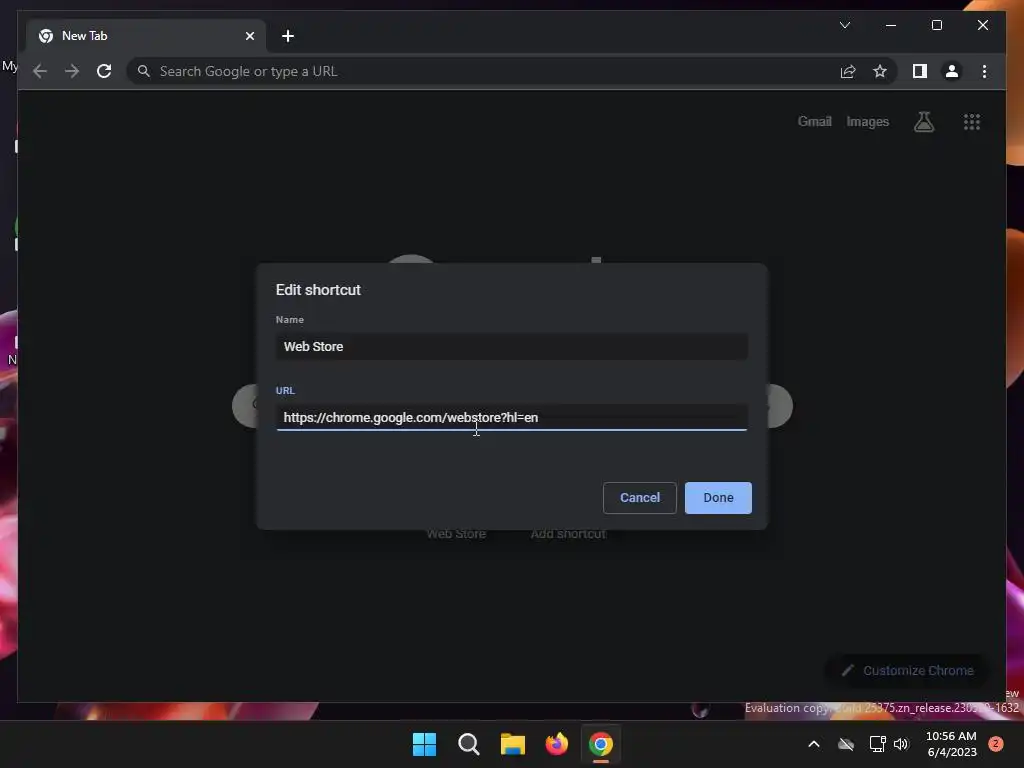Click the search magnifier icon in address bar
Image resolution: width=1024 pixels, height=768 pixels.
coord(144,71)
